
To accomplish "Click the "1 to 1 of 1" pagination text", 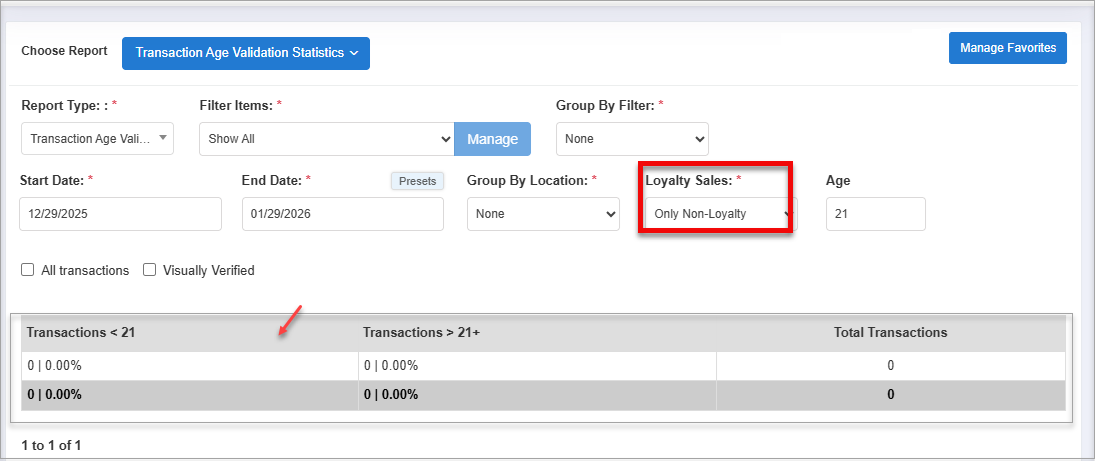I will pyautogui.click(x=51, y=445).
